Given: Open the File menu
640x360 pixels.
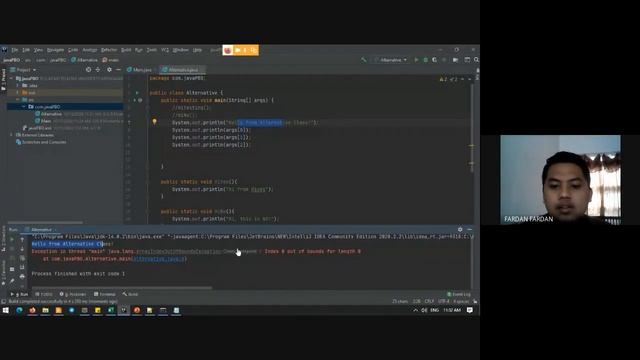Looking at the screenshot, I should pyautogui.click(x=15, y=50).
